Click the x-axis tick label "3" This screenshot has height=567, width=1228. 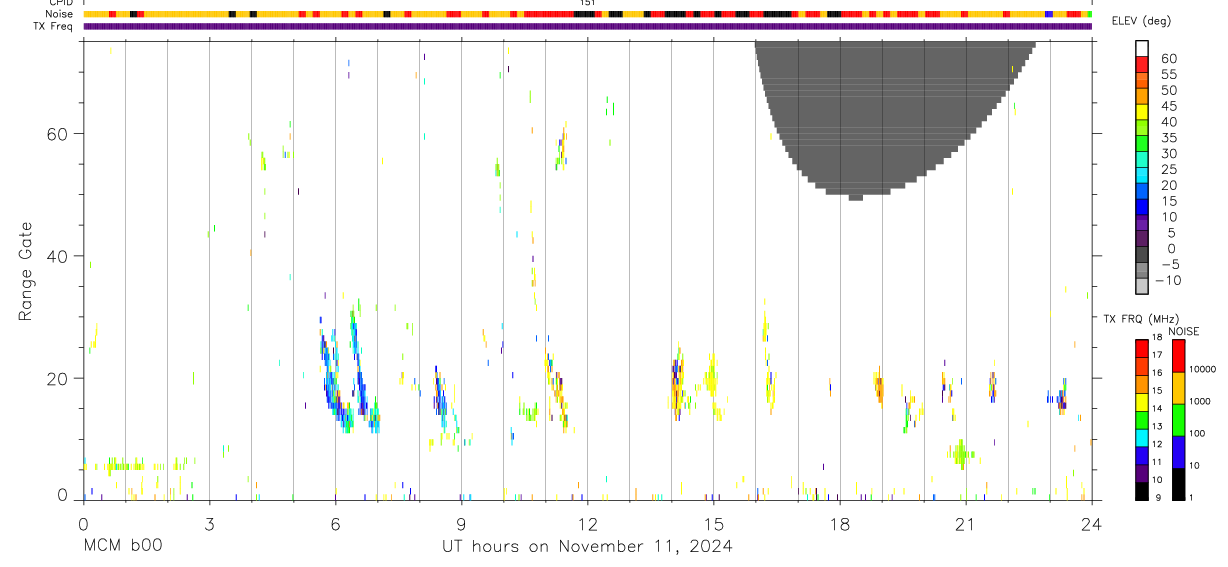[208, 524]
